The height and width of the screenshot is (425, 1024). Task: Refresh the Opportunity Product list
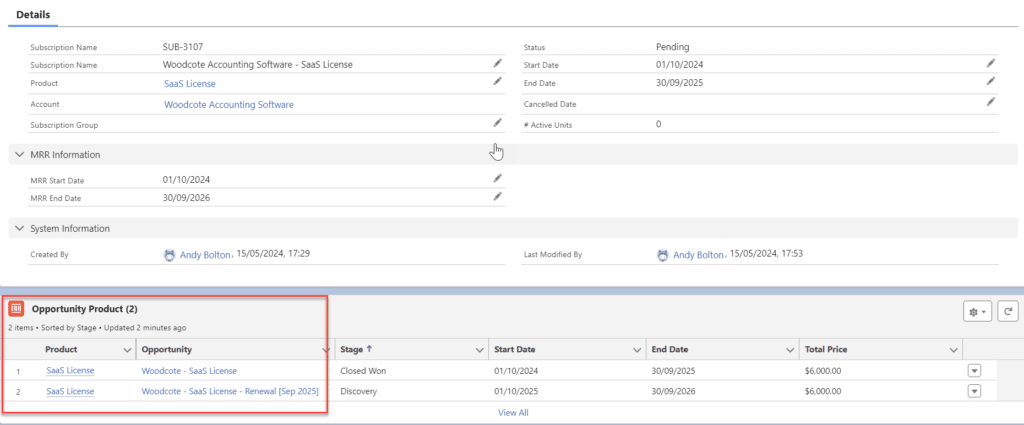coord(1008,312)
